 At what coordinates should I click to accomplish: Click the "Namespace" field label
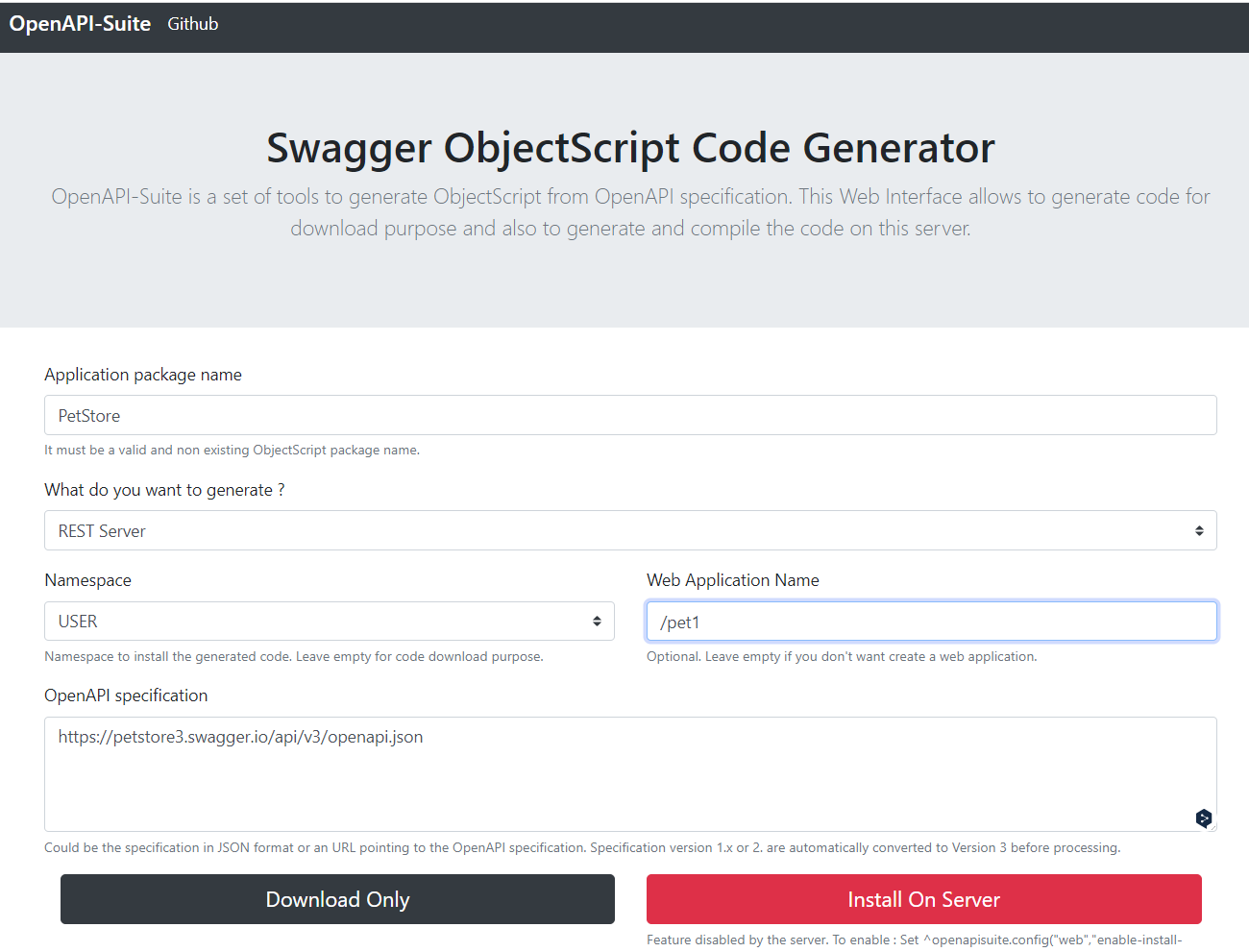87,580
